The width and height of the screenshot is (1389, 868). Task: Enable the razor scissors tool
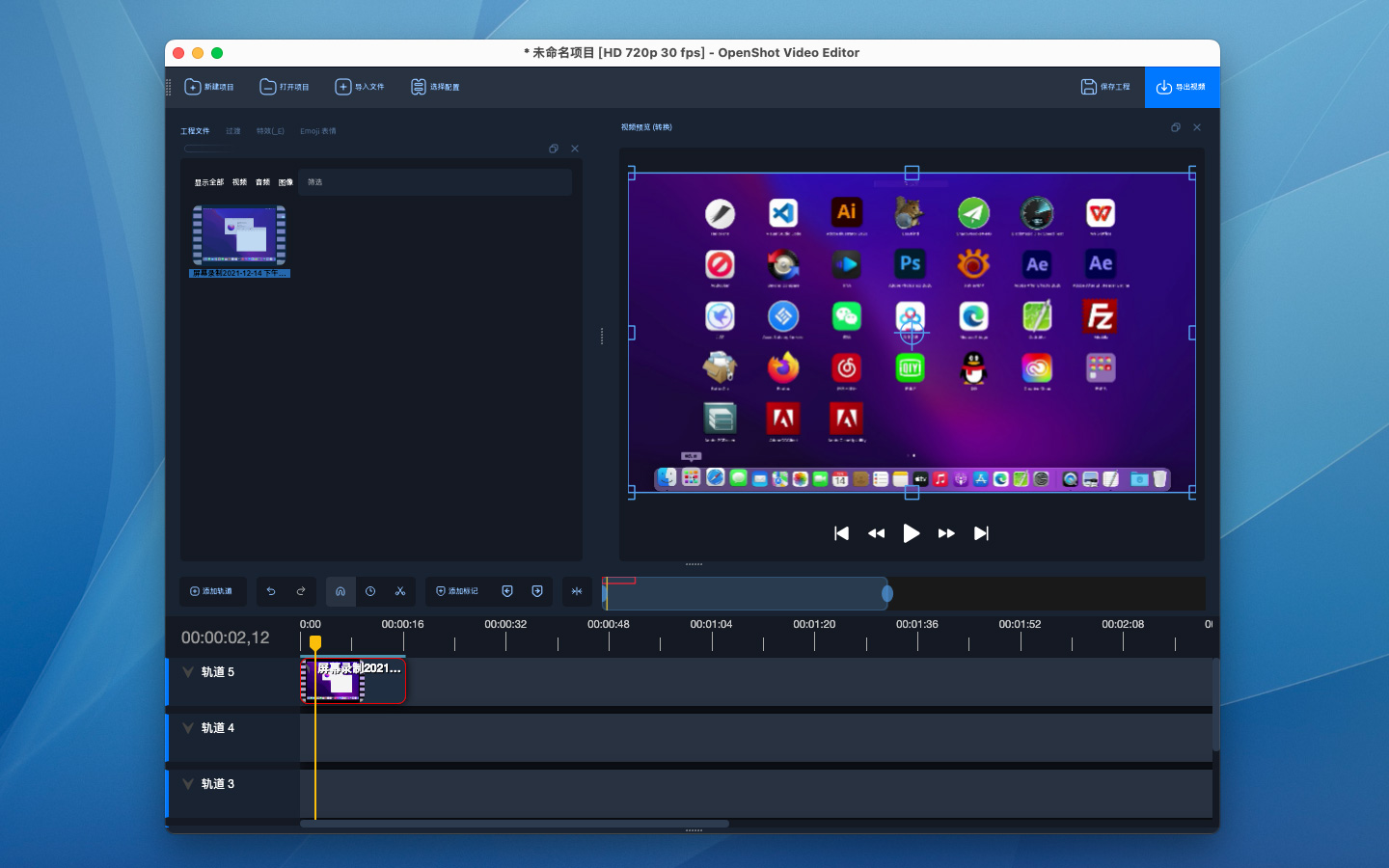click(400, 591)
